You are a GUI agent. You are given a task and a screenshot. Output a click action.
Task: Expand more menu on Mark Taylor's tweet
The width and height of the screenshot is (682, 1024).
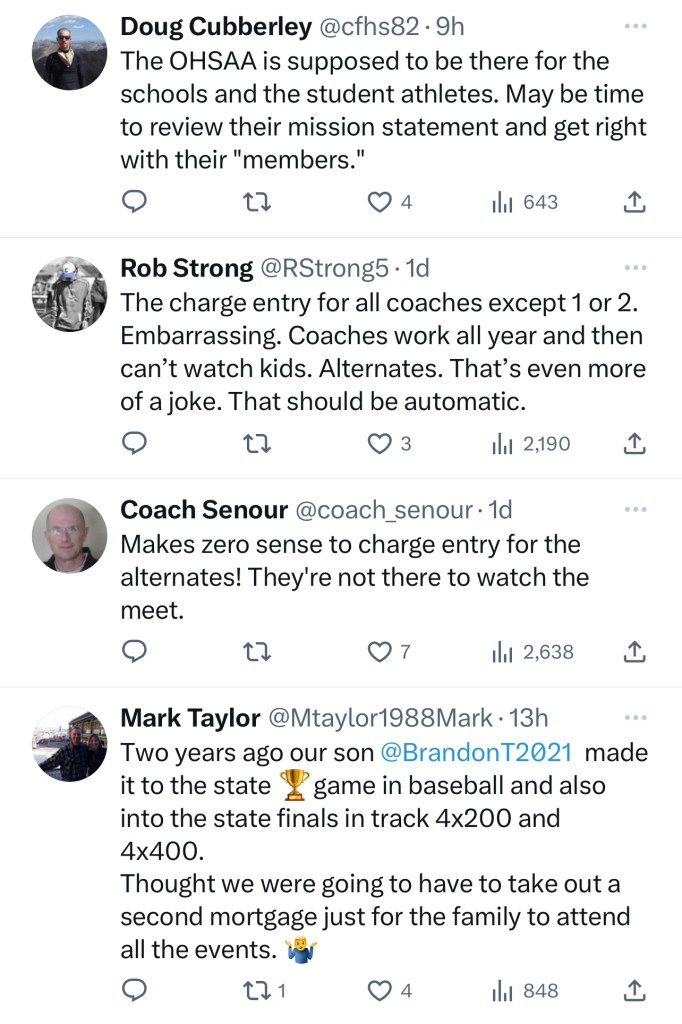click(x=635, y=718)
